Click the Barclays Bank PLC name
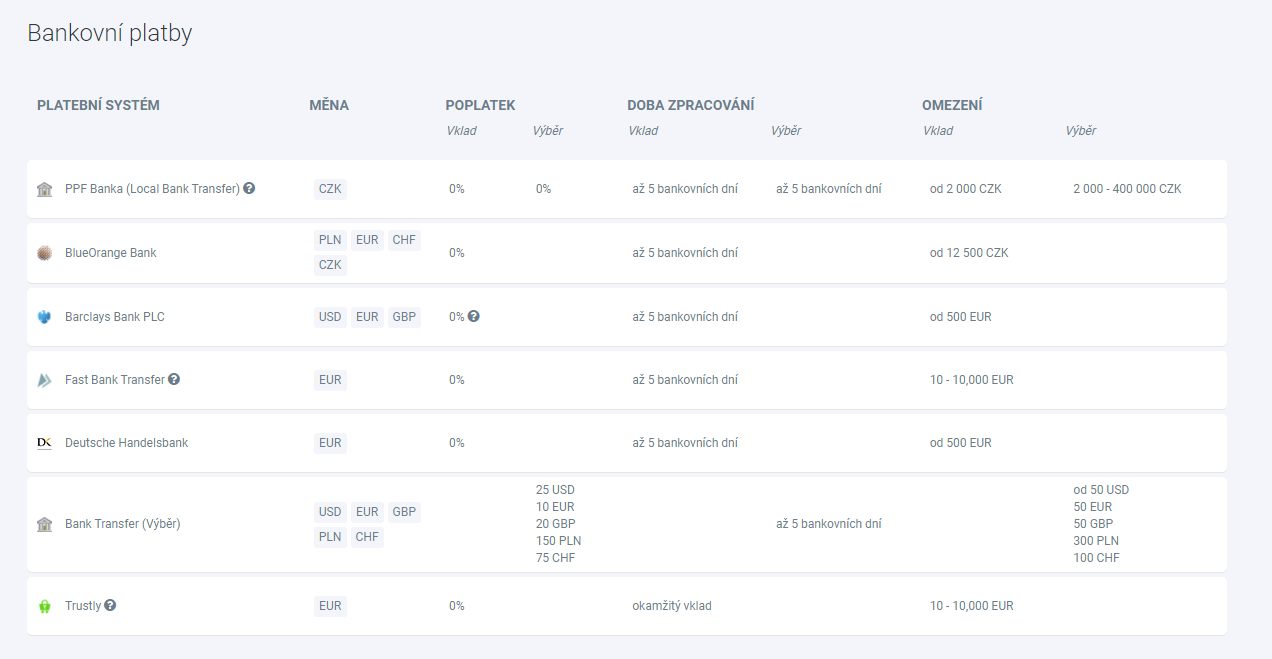Viewport: 1272px width, 659px height. click(115, 317)
